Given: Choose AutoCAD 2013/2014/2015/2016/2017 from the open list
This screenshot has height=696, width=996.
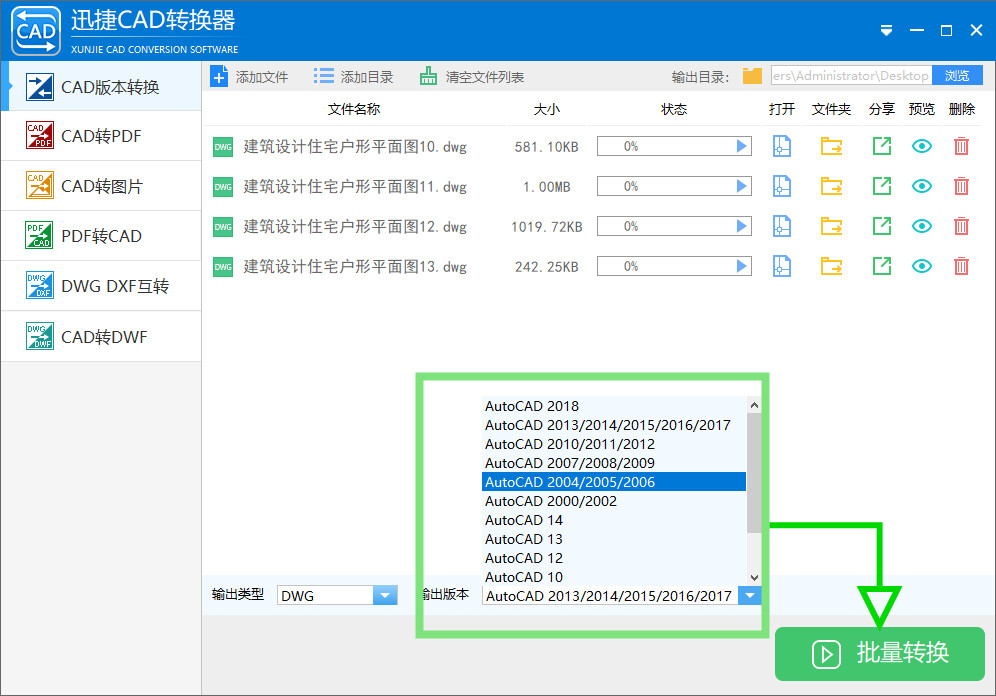Looking at the screenshot, I should (614, 425).
